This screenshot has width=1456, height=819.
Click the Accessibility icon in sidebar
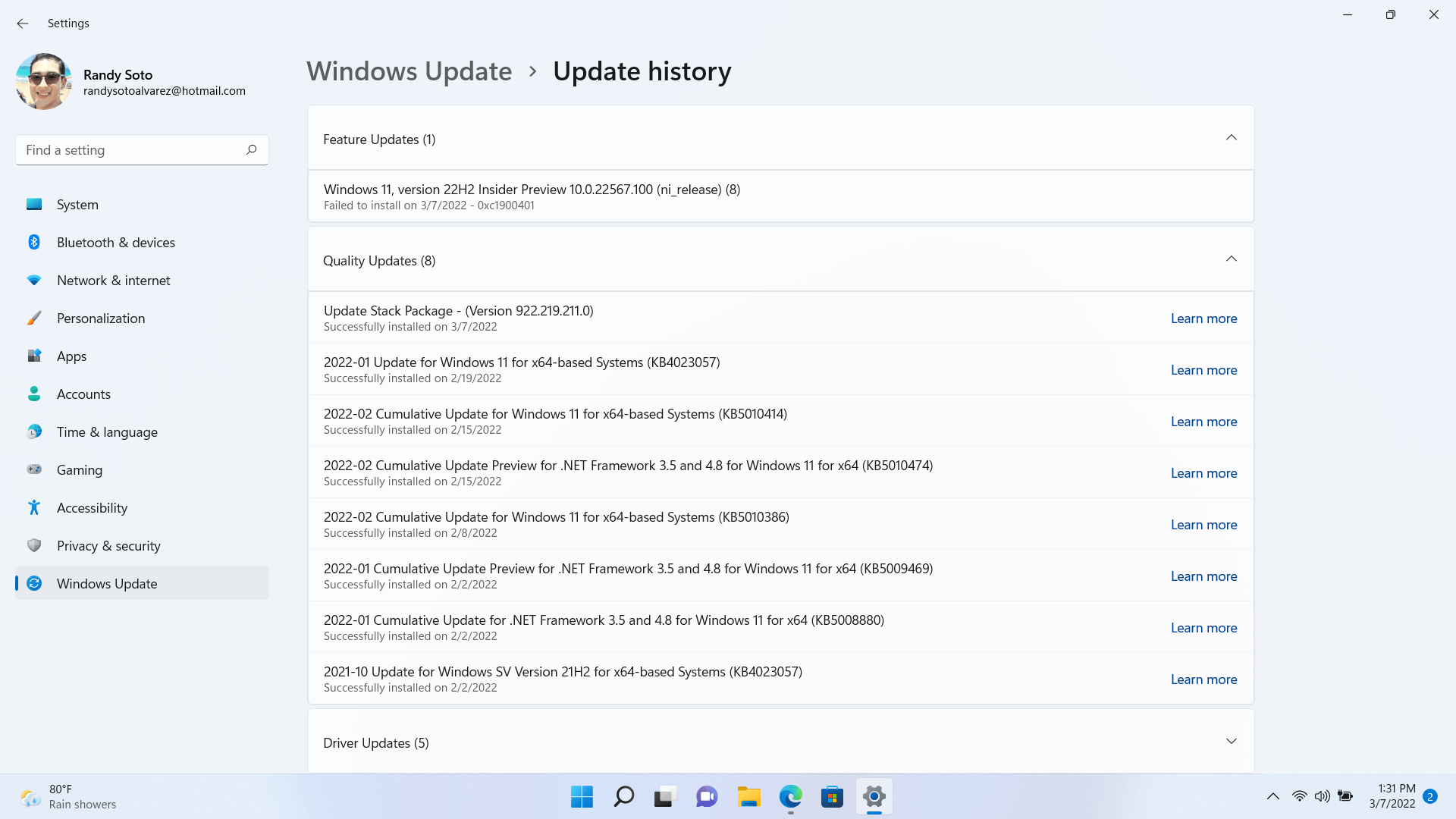point(35,507)
